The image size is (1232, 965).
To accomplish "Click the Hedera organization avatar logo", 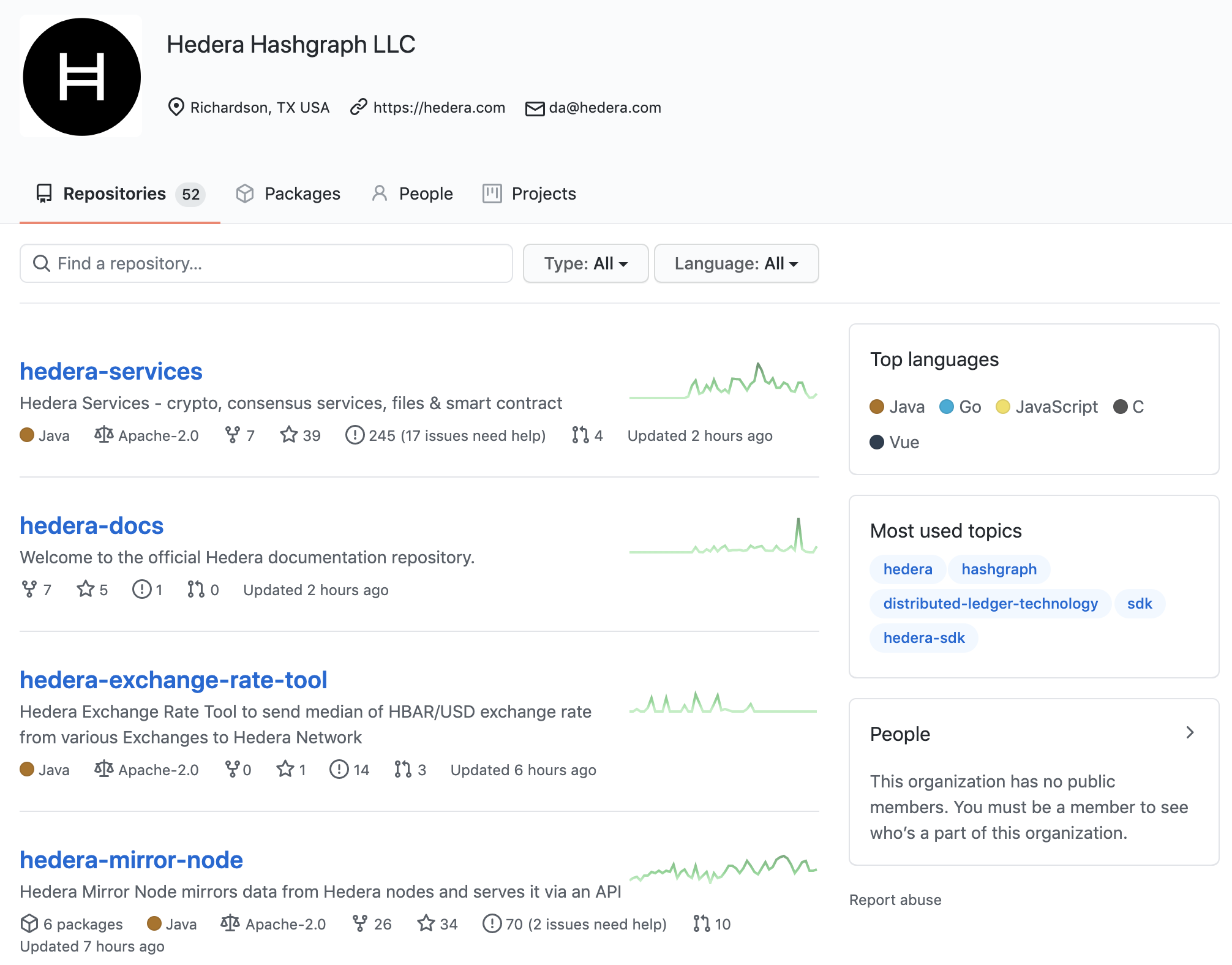I will pyautogui.click(x=81, y=77).
